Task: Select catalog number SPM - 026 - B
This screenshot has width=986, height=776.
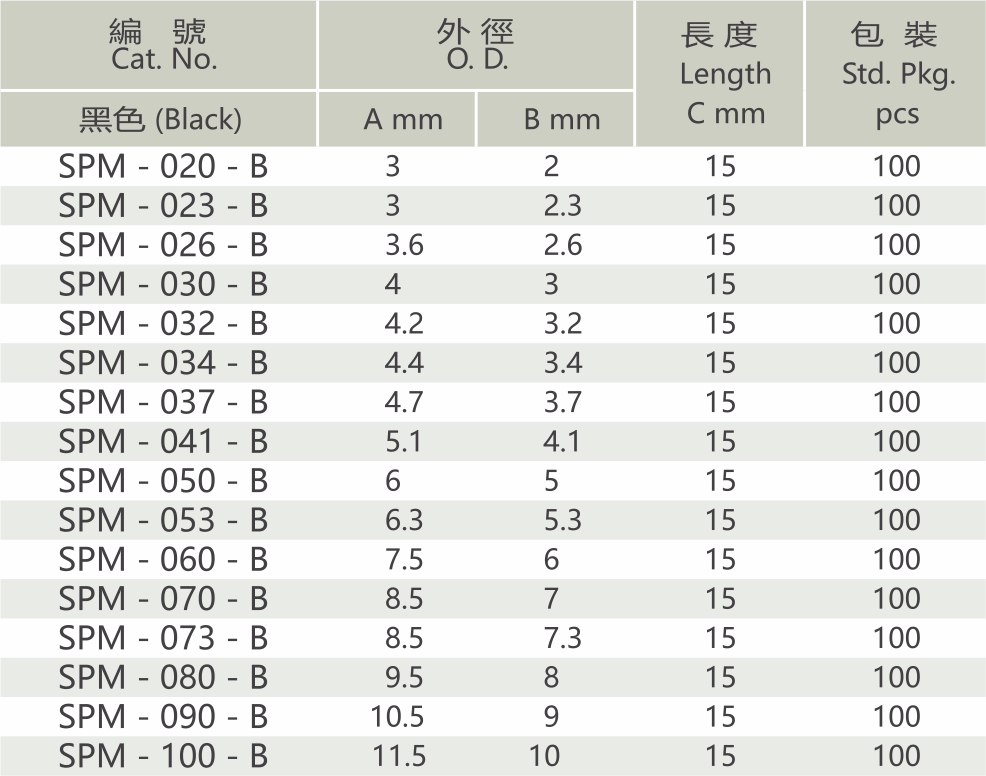Action: [163, 245]
